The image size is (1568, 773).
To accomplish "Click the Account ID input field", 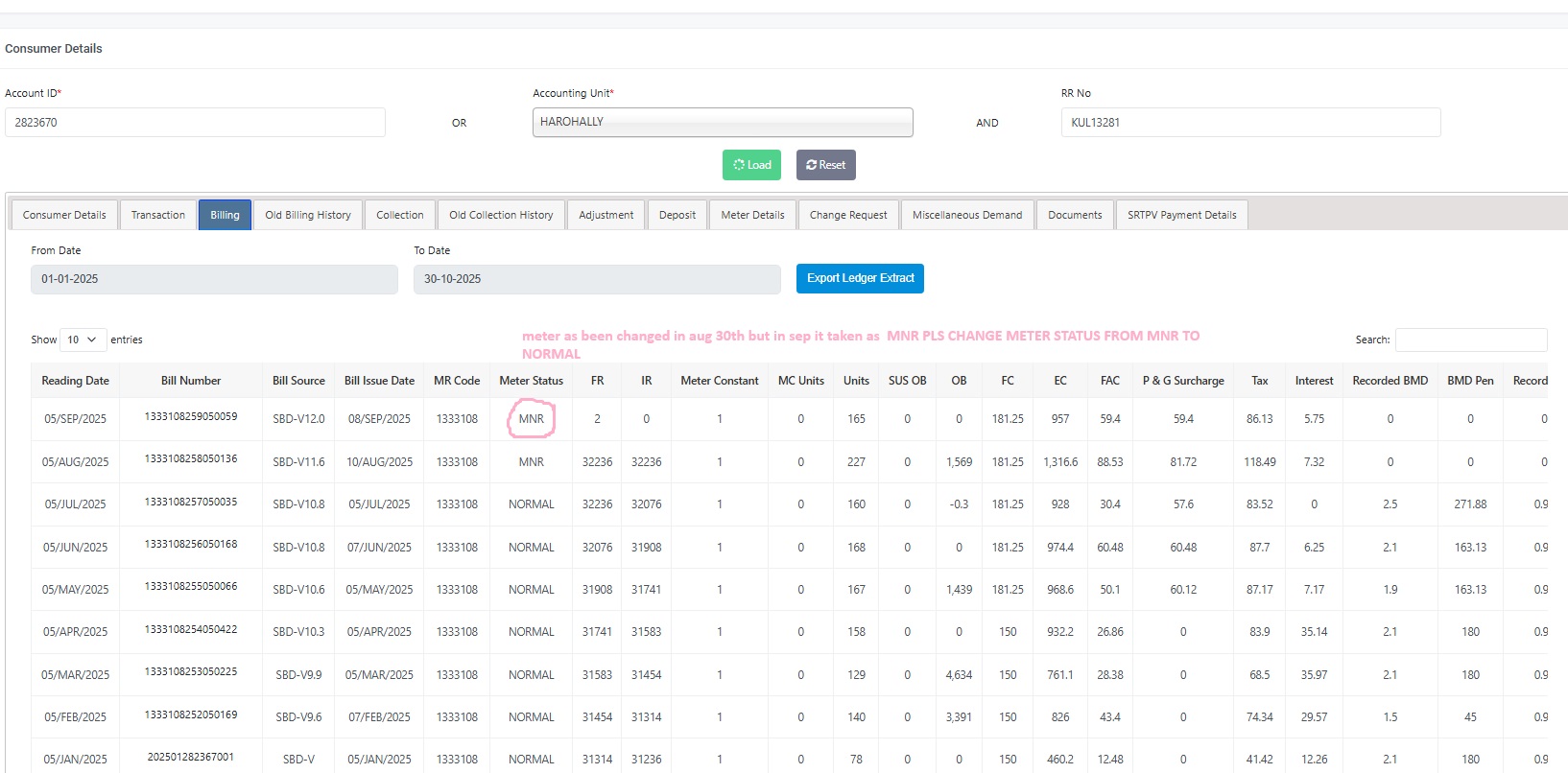I will 195,123.
